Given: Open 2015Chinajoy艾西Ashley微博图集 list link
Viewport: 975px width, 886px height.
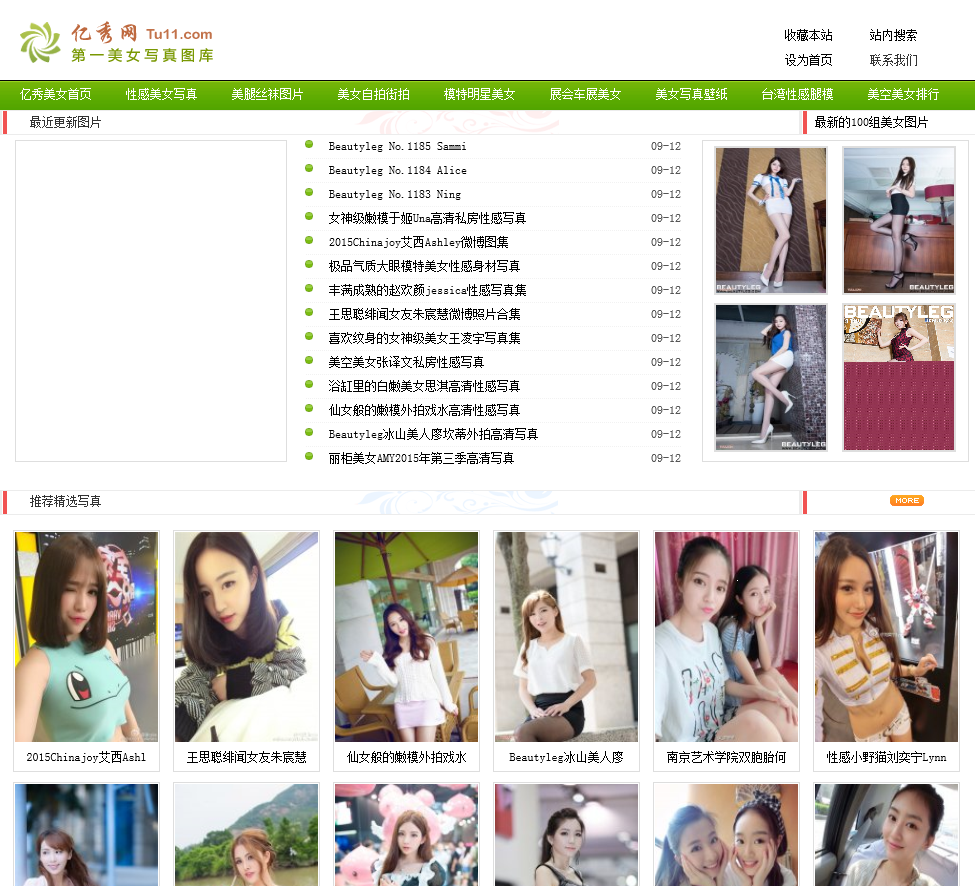Looking at the screenshot, I should click(418, 242).
